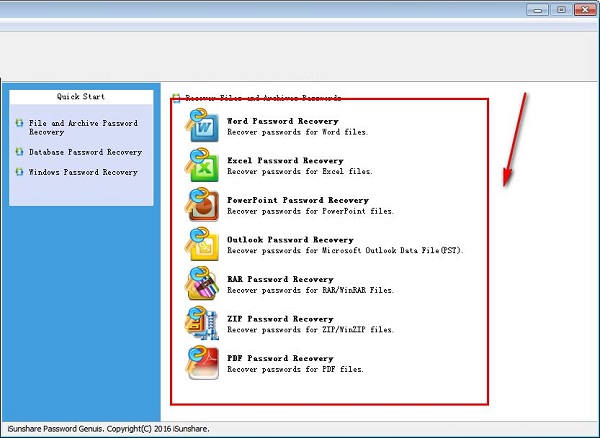Screen dimensions: 600x438
Task: Click 'Recover passwords for PDF files.' text
Action: (295, 370)
